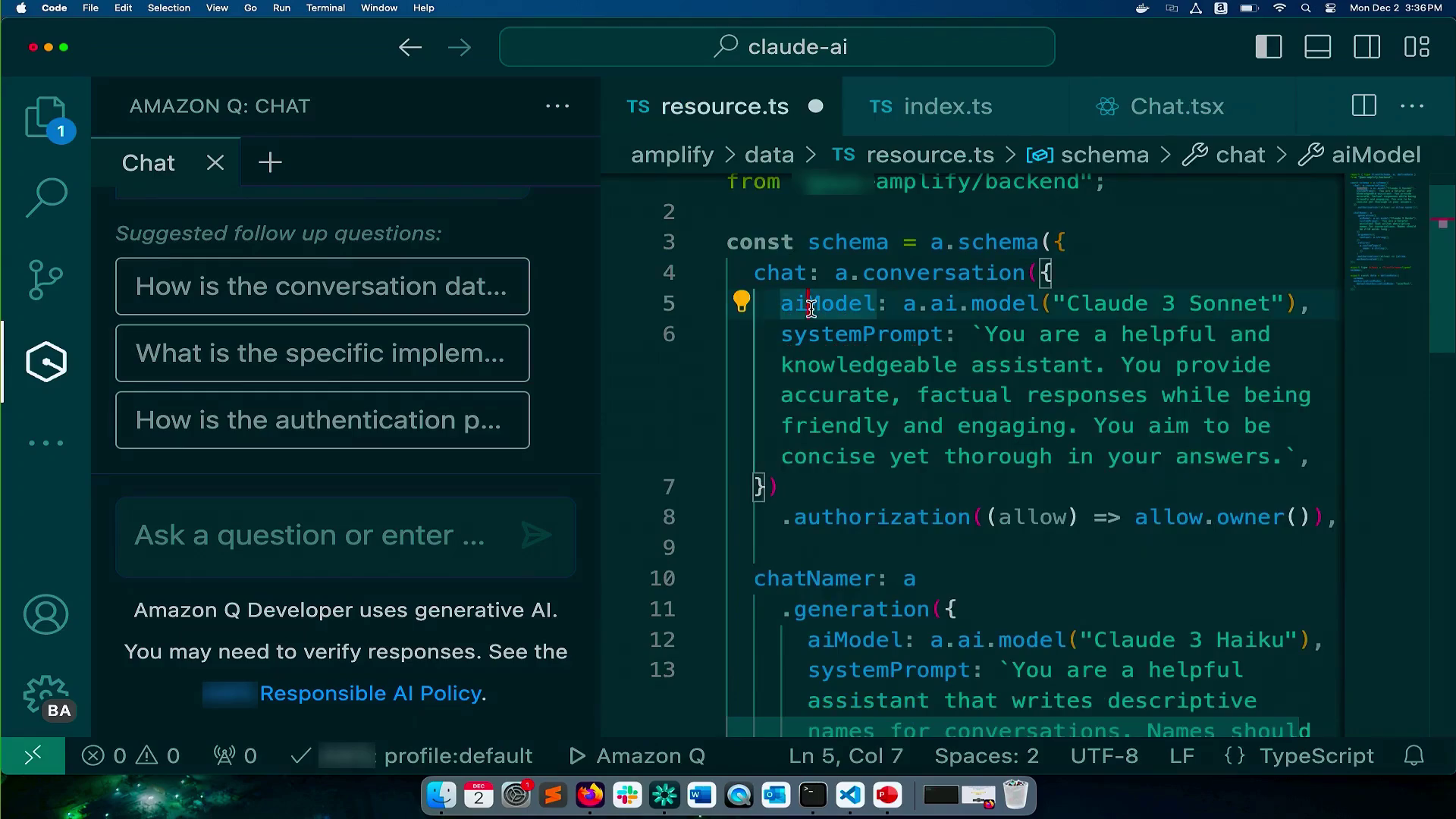Go forward with the right navigation arrow
Image resolution: width=1456 pixels, height=819 pixels.
click(460, 47)
